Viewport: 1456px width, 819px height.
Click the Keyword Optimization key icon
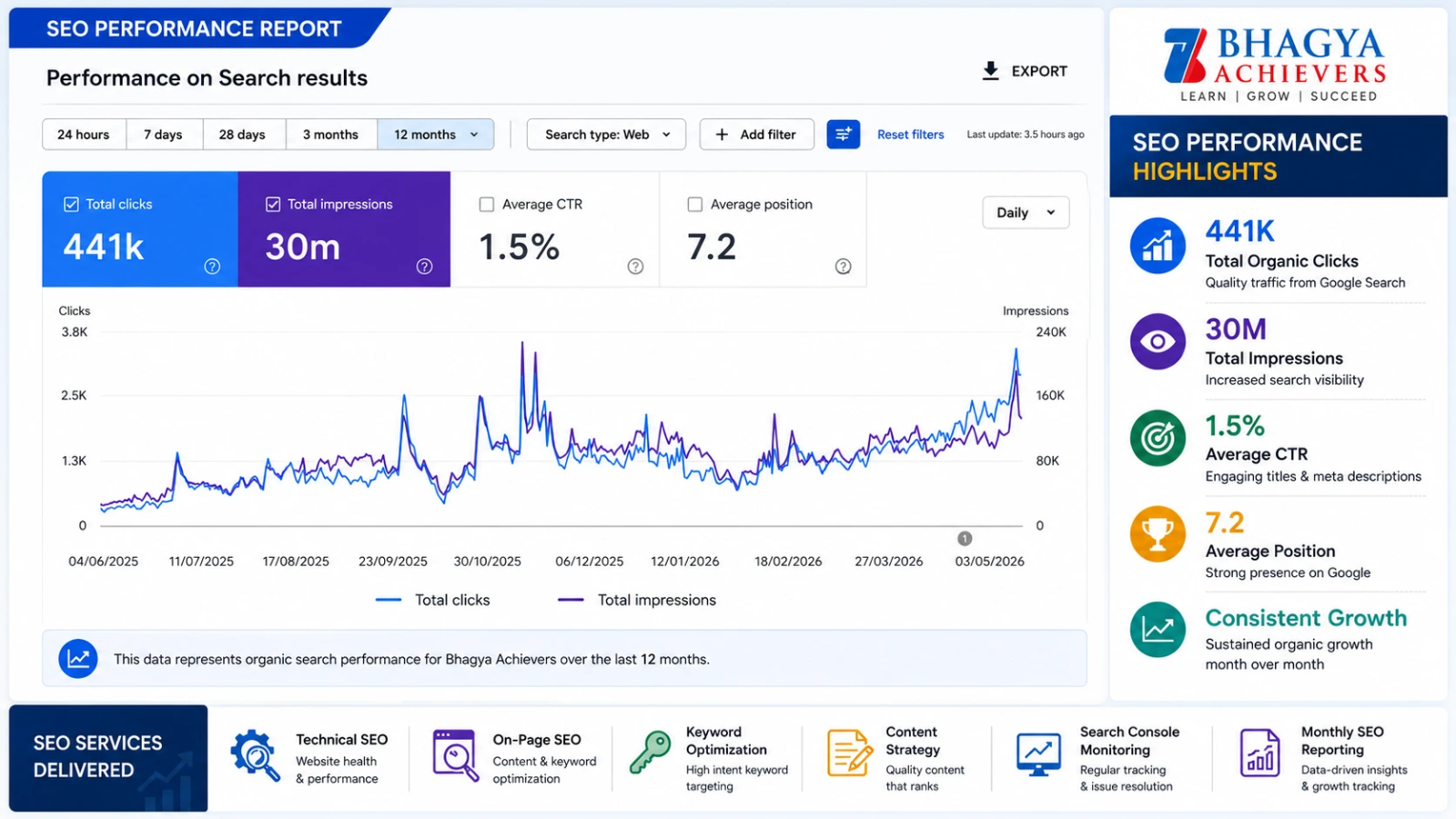(x=651, y=753)
